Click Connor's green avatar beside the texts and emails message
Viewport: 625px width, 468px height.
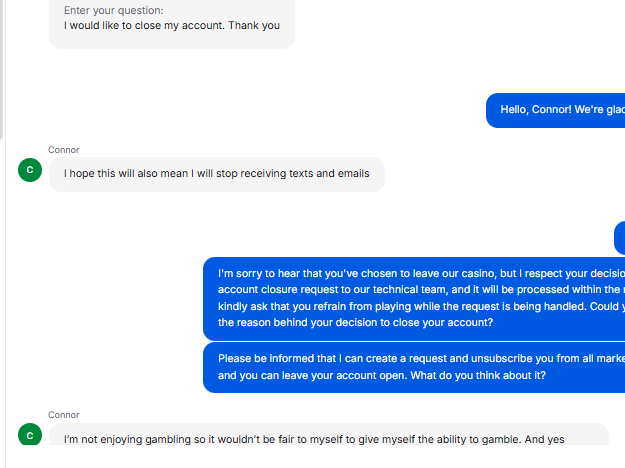(30, 170)
